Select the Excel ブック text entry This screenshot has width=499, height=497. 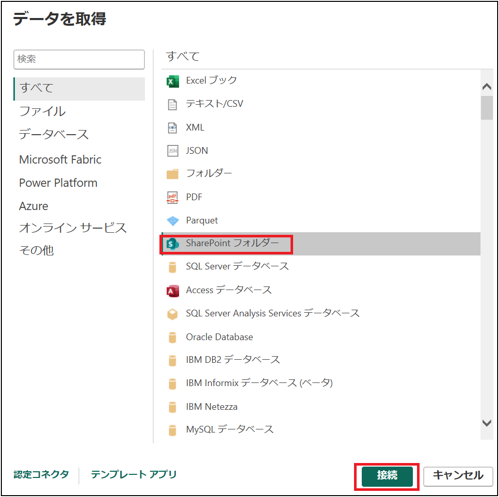(211, 80)
